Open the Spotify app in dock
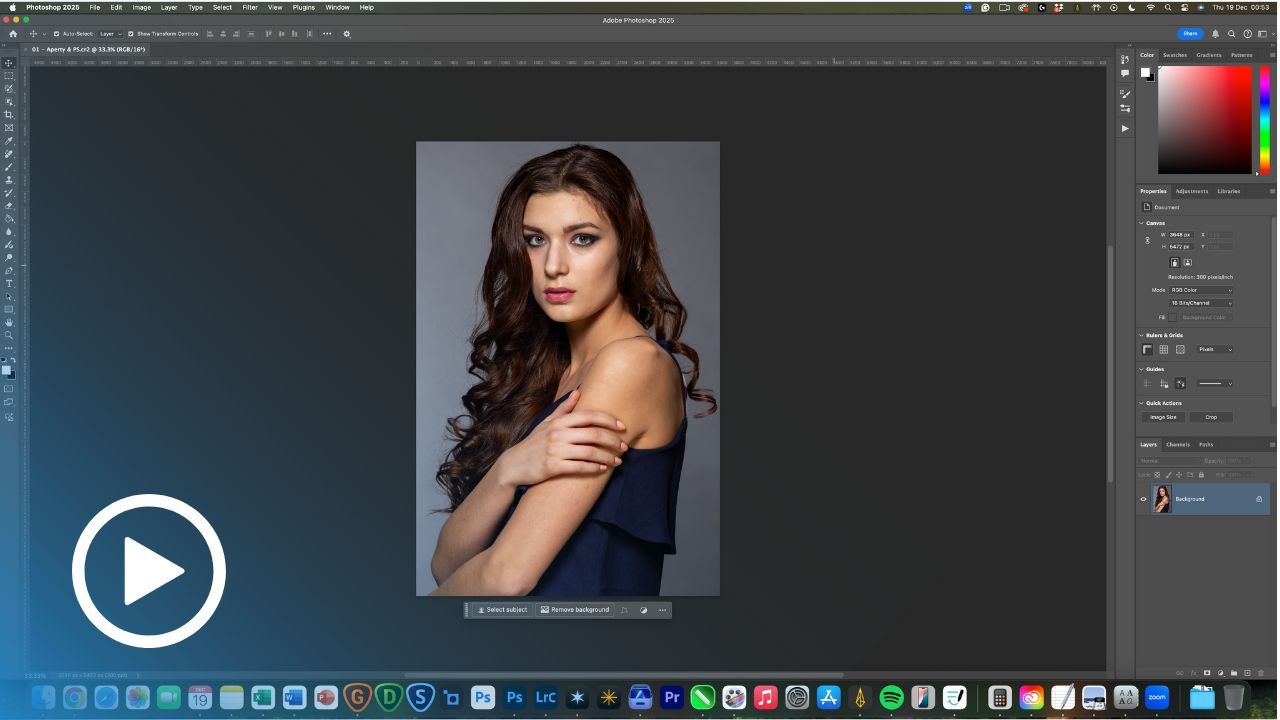Viewport: 1280px width, 720px height. click(891, 698)
